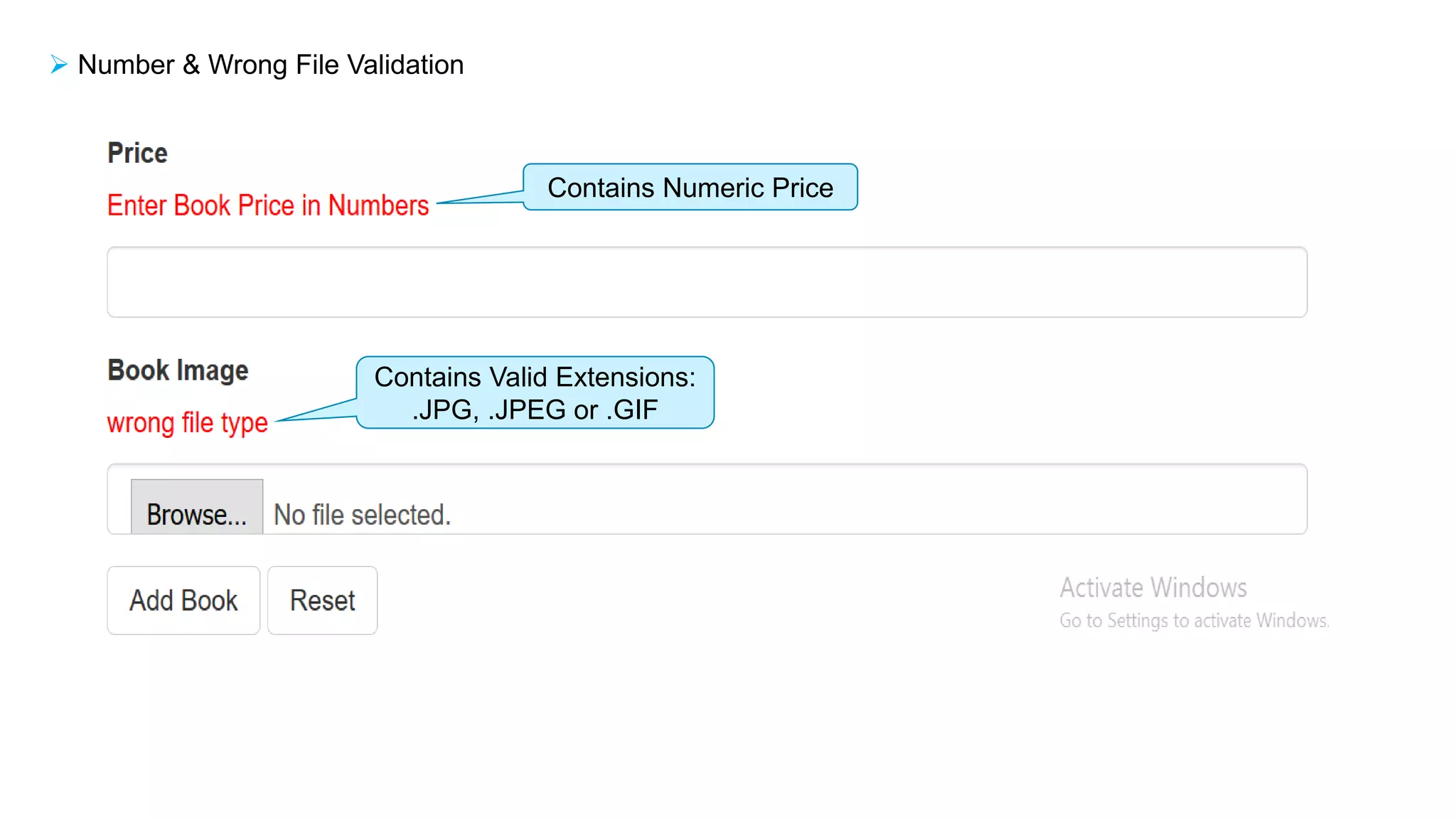Image resolution: width=1456 pixels, height=819 pixels.
Task: Click the "Contains Numeric Price" callout box
Action: pos(690,188)
